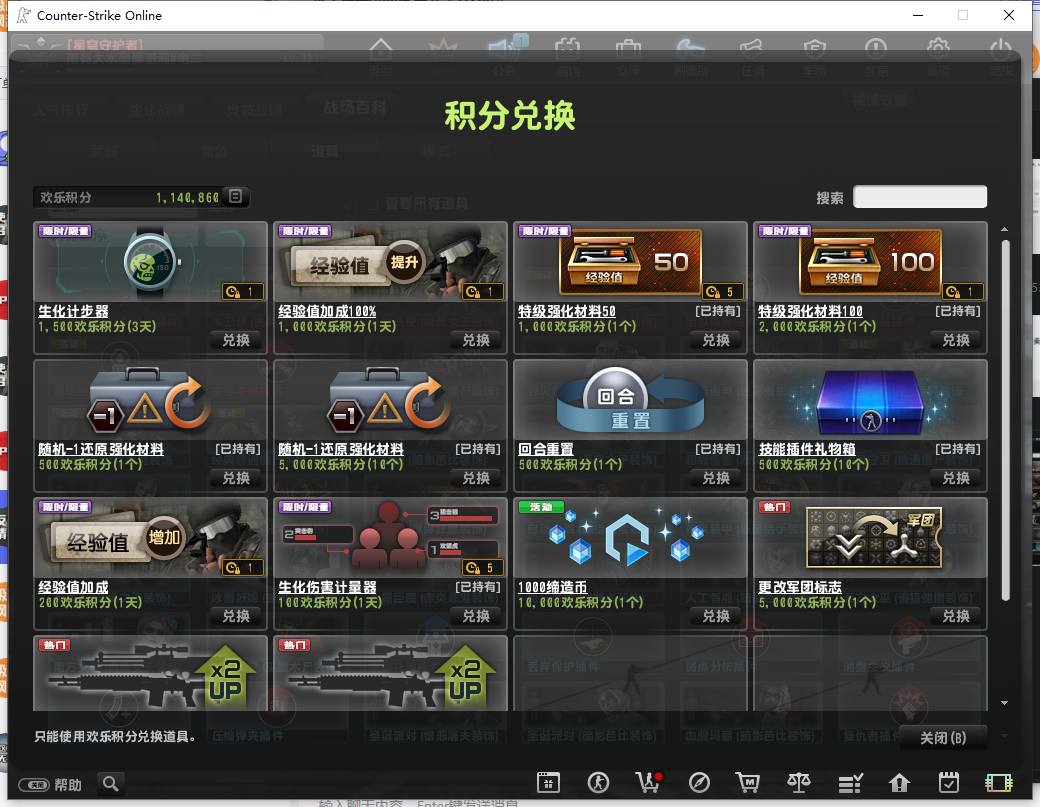Click 兑换 for 生化计步器

point(236,340)
